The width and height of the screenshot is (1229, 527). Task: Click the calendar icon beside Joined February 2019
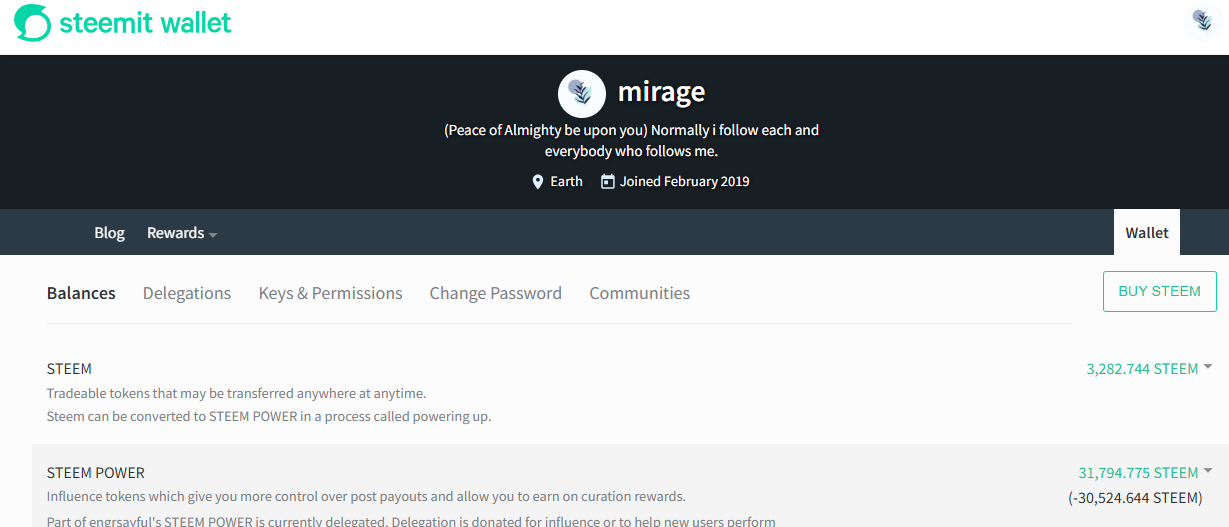pyautogui.click(x=607, y=182)
